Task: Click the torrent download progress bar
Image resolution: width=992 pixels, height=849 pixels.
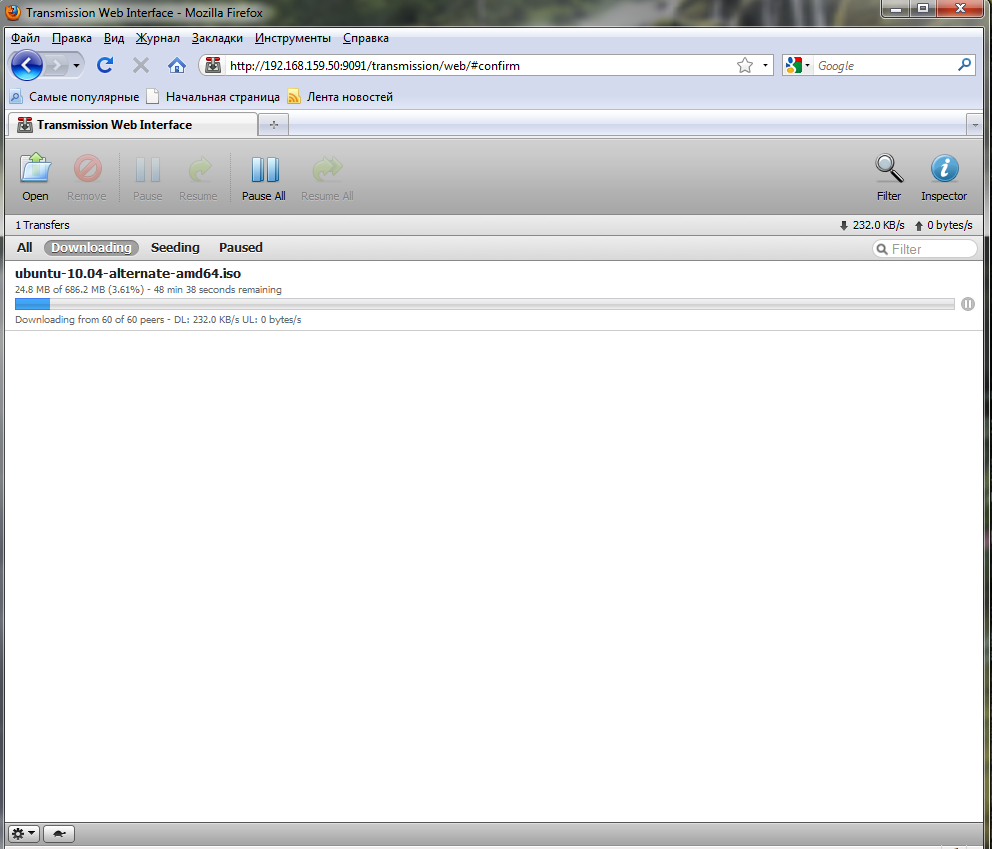Action: click(x=485, y=304)
